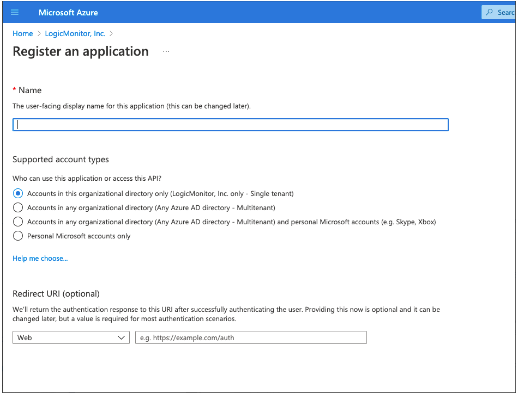Focus the application Name text field
Image resolution: width=517 pixels, height=393 pixels.
[231, 125]
